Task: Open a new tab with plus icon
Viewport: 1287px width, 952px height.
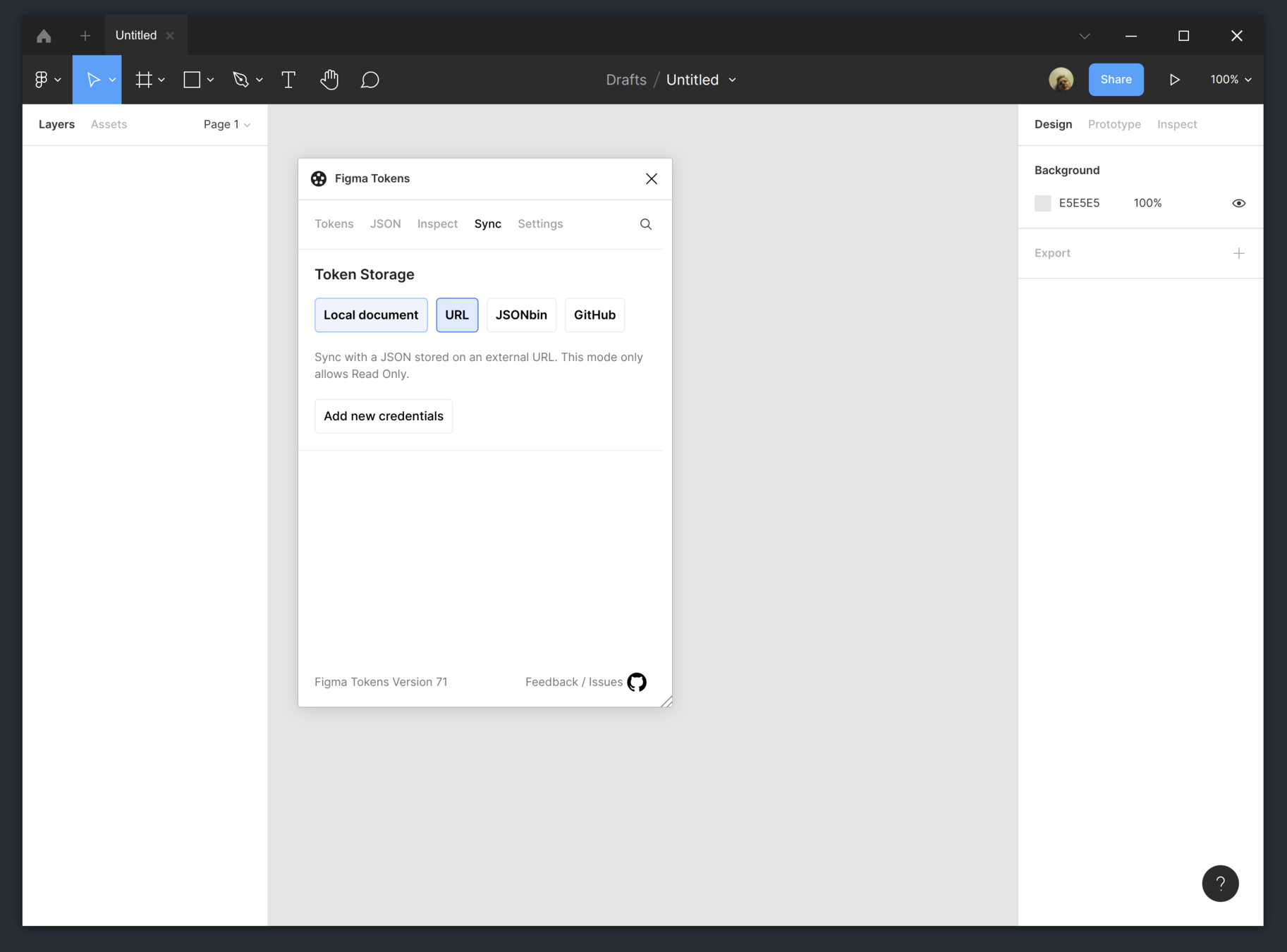Action: pyautogui.click(x=85, y=36)
